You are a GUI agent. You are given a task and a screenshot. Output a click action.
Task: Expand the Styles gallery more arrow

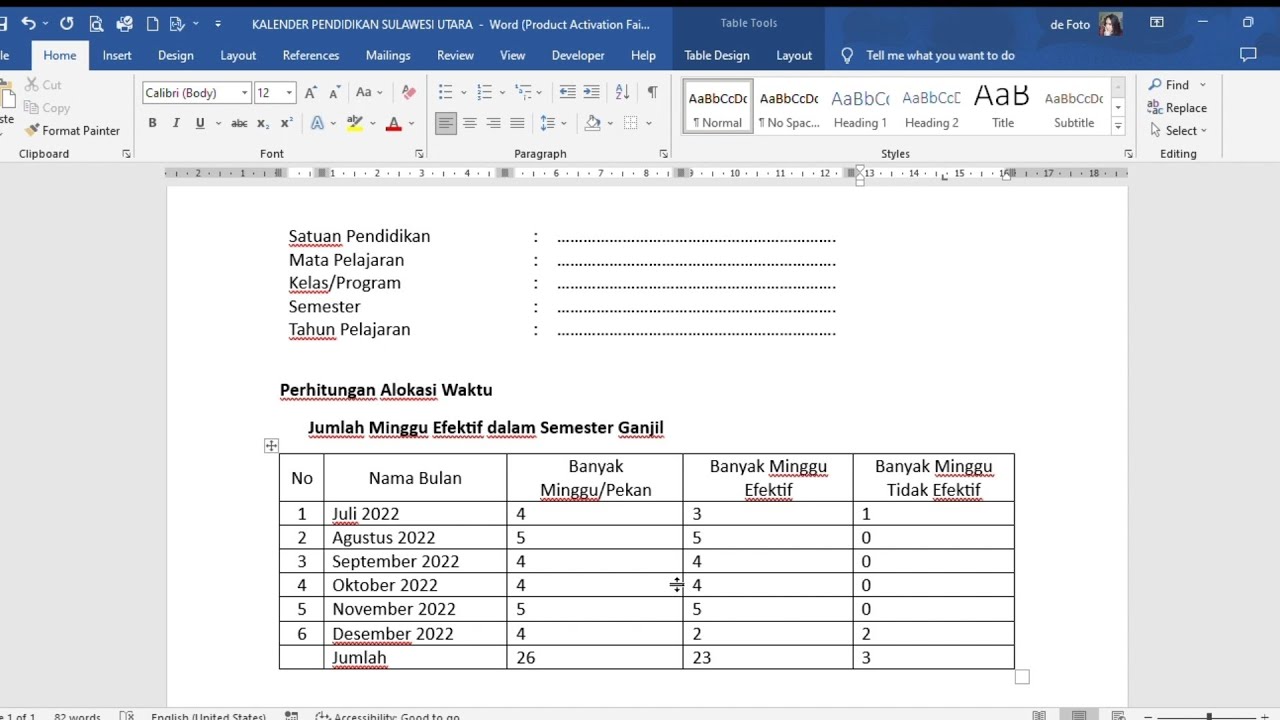pos(1118,127)
